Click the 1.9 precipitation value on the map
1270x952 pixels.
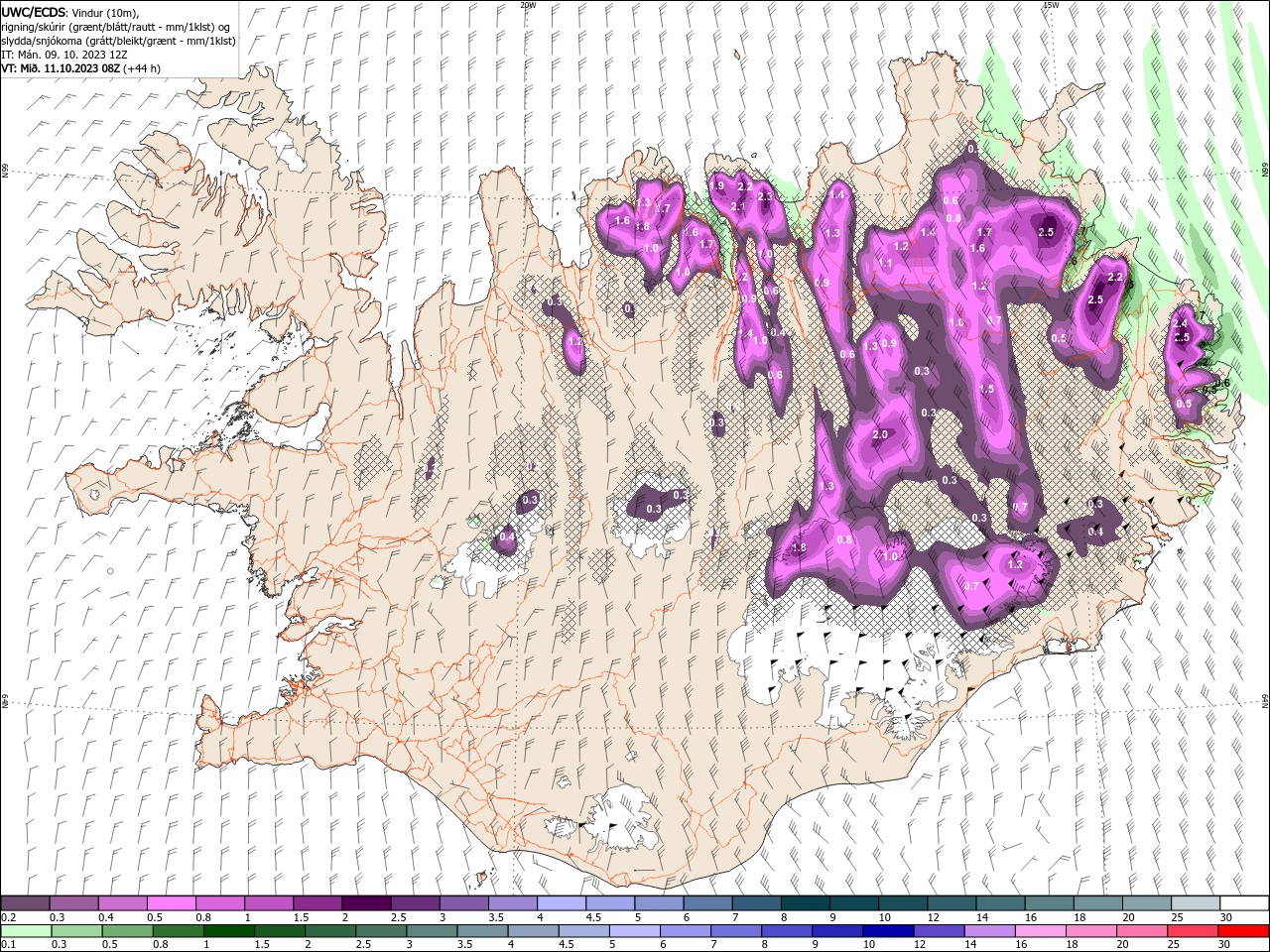[x=716, y=186]
